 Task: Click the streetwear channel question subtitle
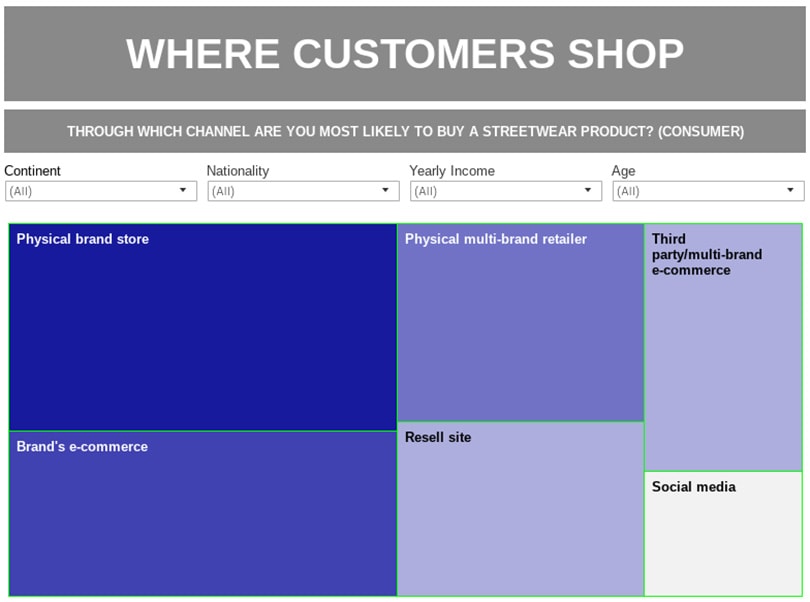click(x=405, y=131)
